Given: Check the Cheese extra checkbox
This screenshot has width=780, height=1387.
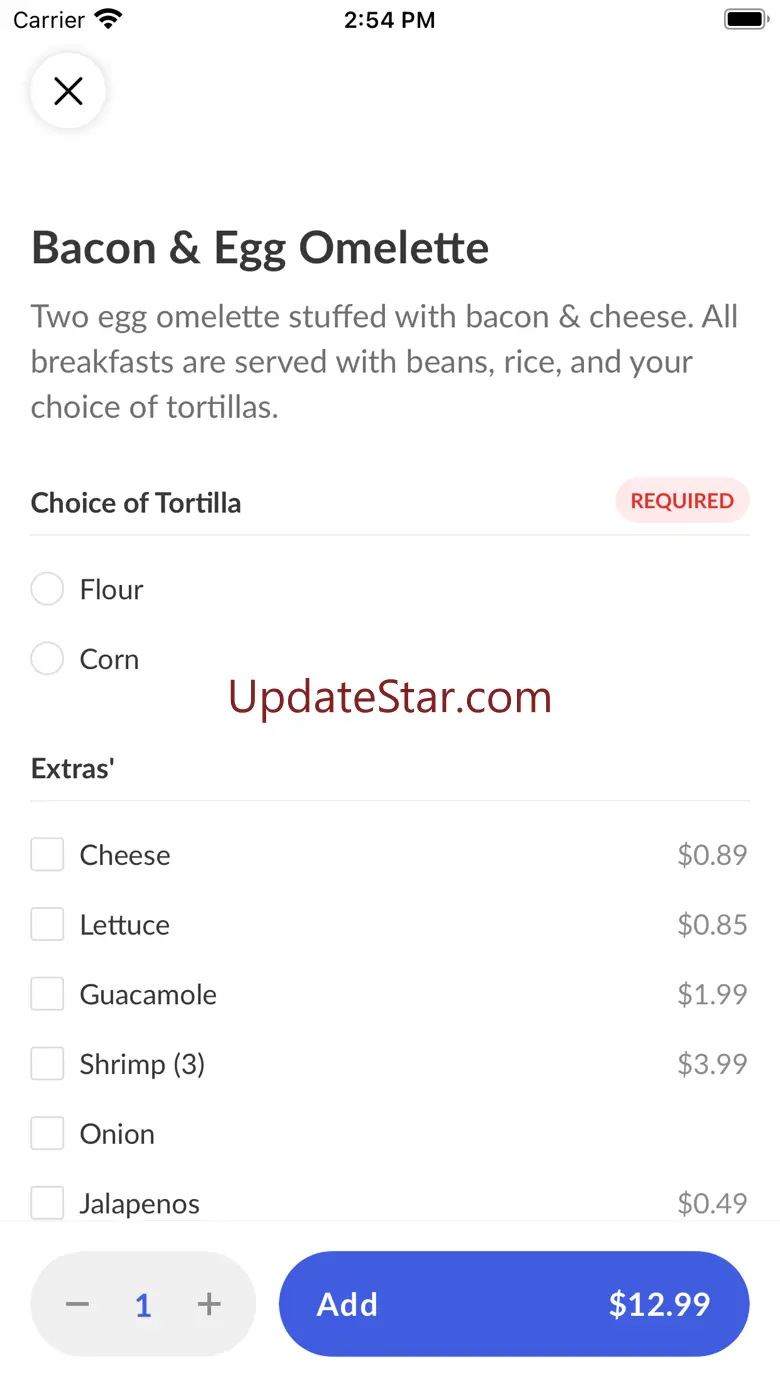Looking at the screenshot, I should 47,855.
